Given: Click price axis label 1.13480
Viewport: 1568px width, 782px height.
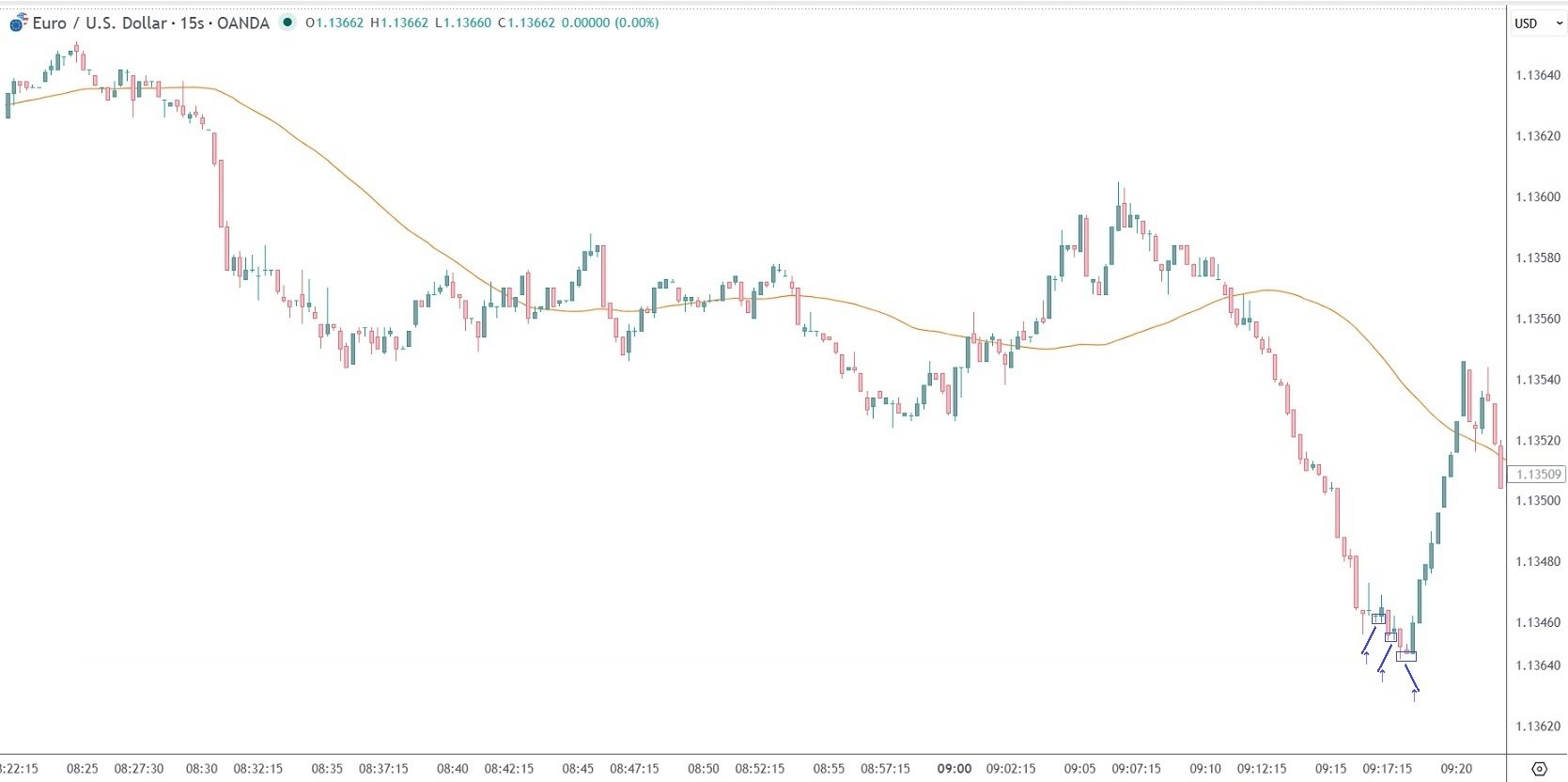Looking at the screenshot, I should [x=1538, y=562].
